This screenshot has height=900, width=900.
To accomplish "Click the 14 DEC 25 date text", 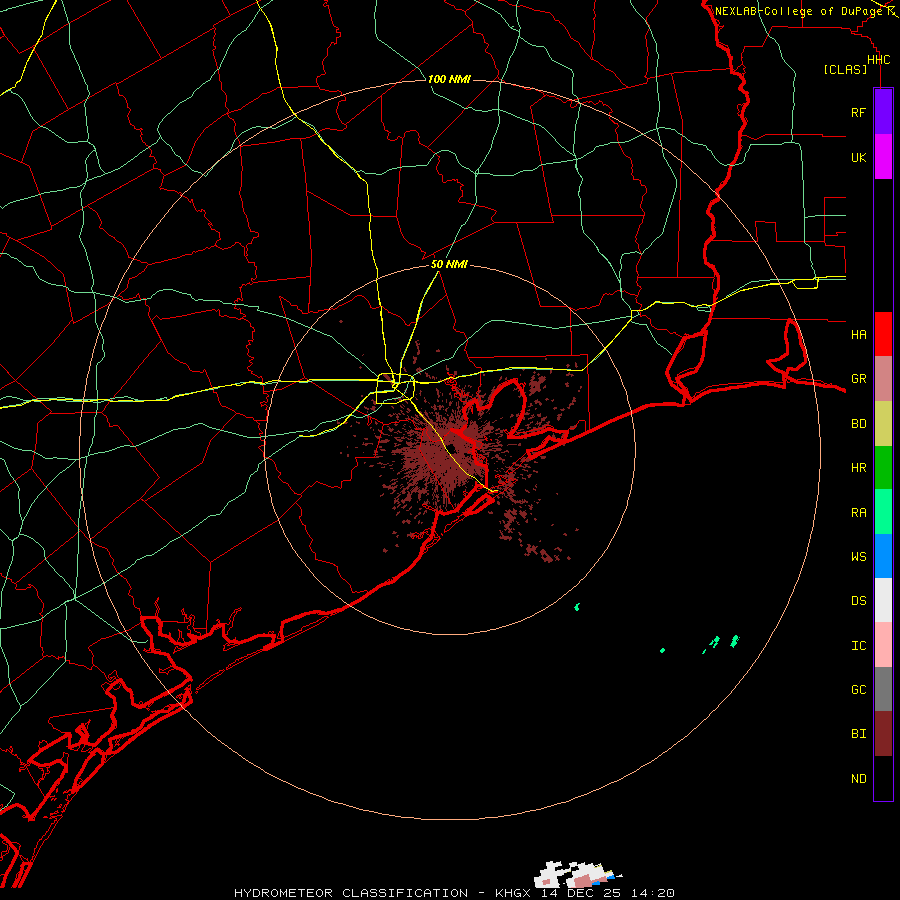I will pos(581,893).
